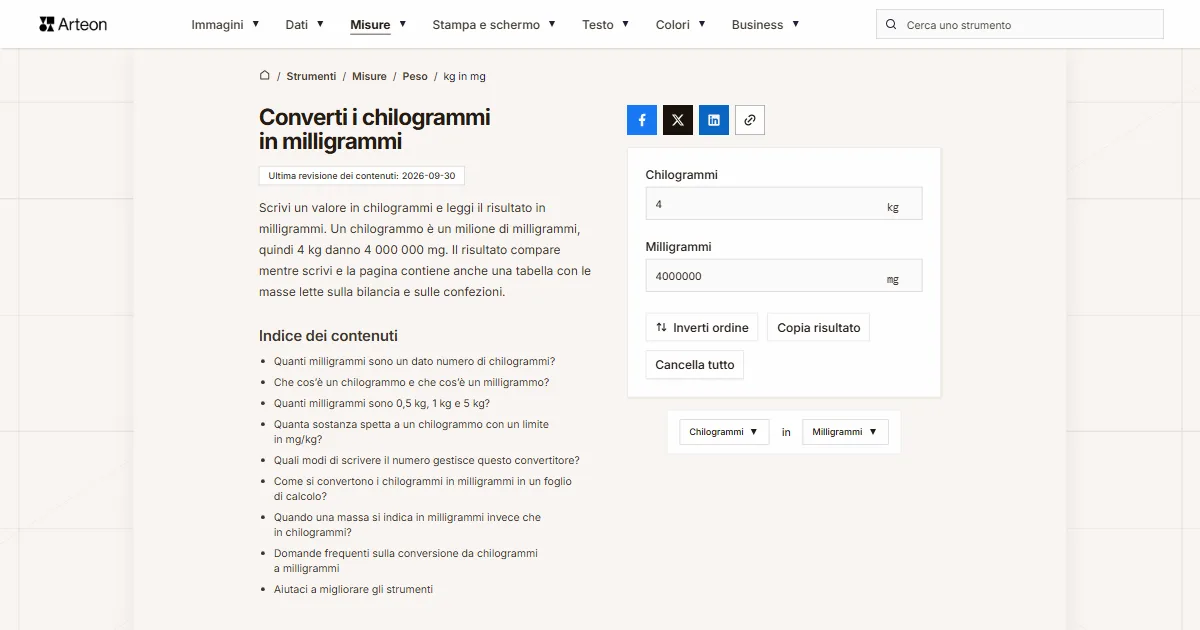Jump to 'Domande frequenti sulla conversione' section
This screenshot has width=1200, height=630.
pyautogui.click(x=406, y=560)
